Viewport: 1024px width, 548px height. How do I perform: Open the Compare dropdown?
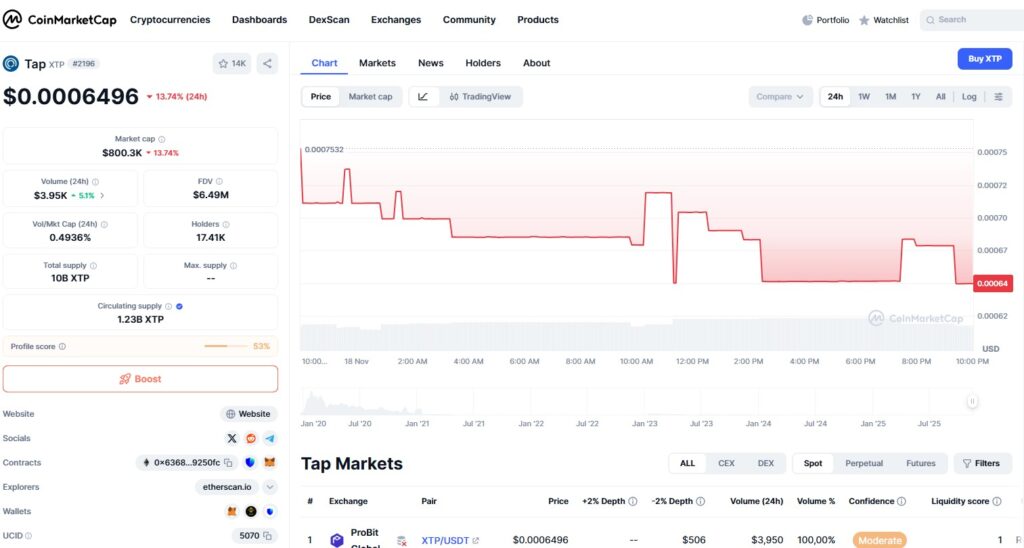[x=780, y=97]
